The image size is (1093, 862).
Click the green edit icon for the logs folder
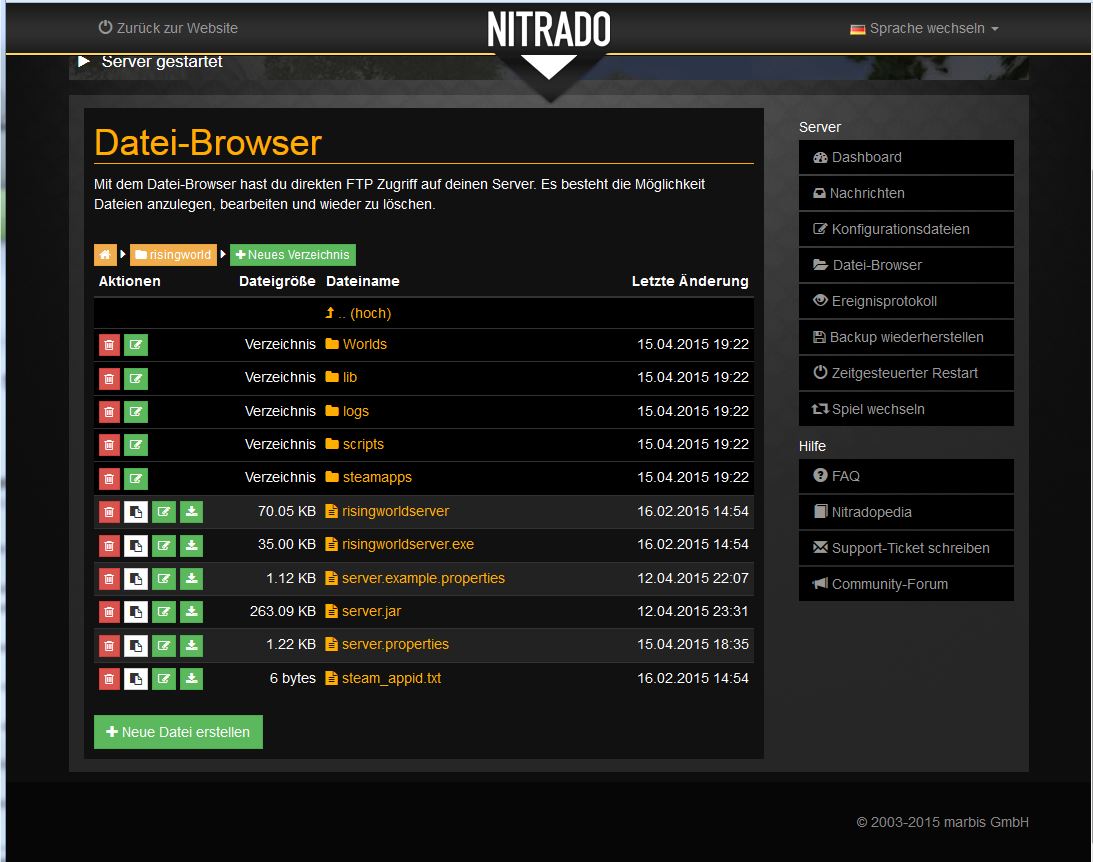point(136,412)
